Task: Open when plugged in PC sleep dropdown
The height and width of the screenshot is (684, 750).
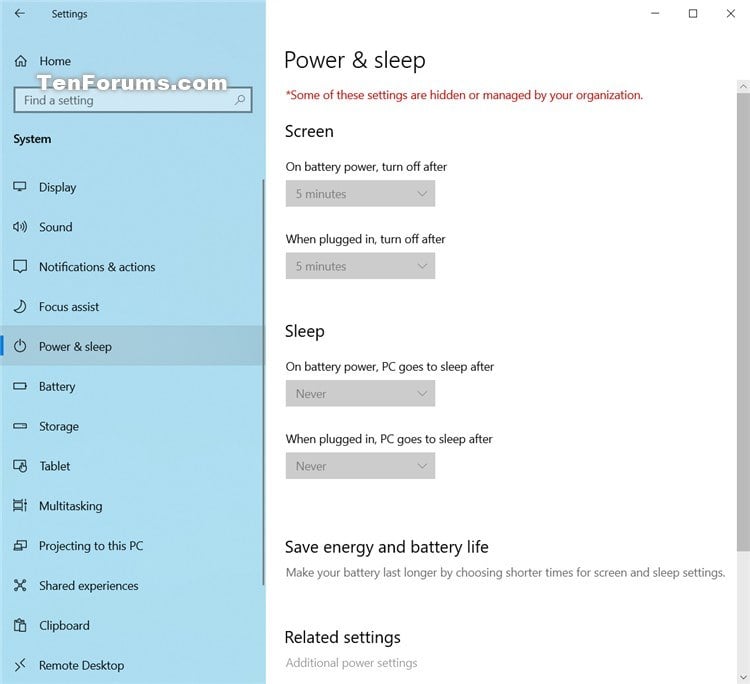Action: (360, 466)
